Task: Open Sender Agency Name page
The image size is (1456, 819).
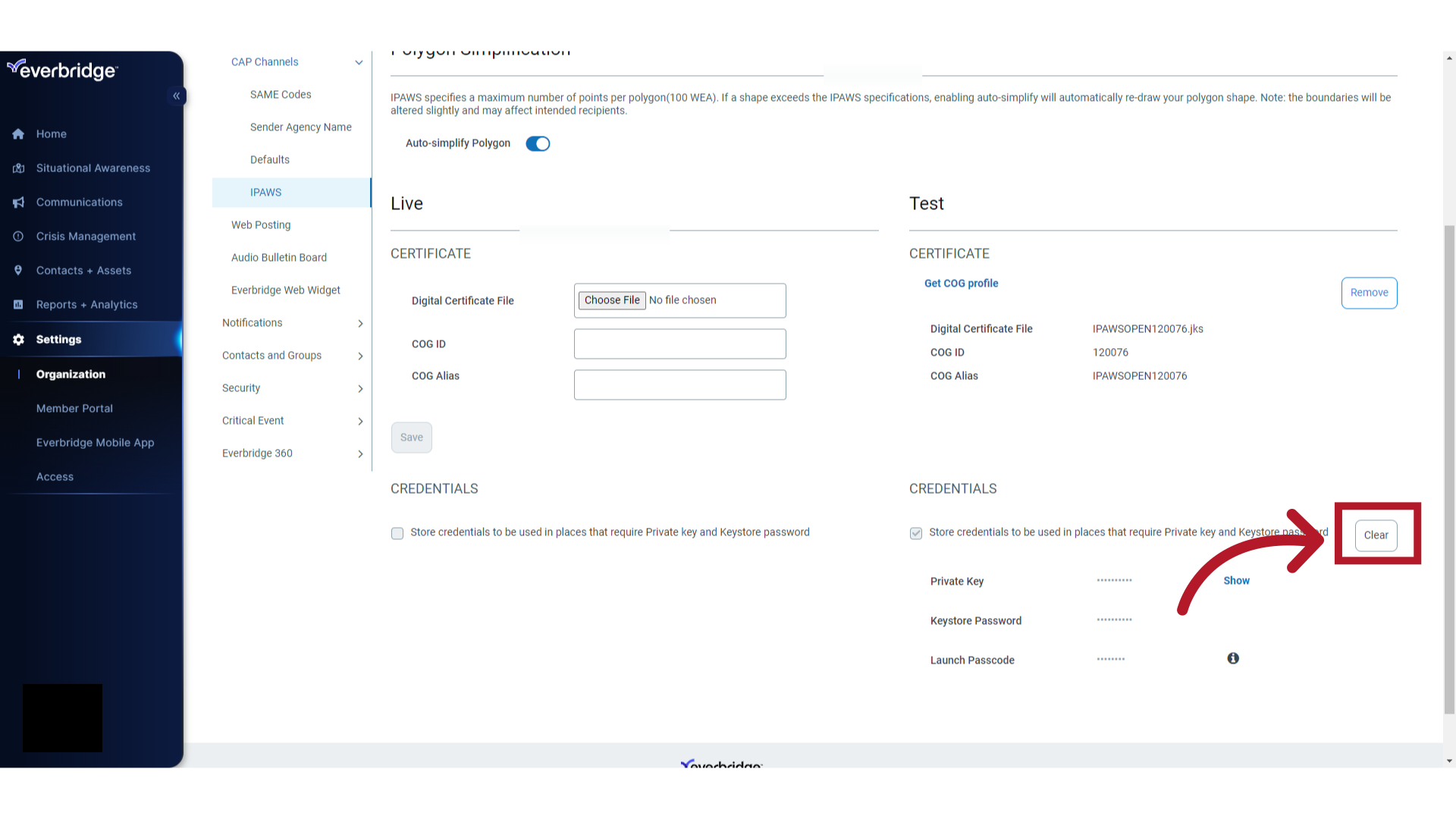Action: pos(301,127)
